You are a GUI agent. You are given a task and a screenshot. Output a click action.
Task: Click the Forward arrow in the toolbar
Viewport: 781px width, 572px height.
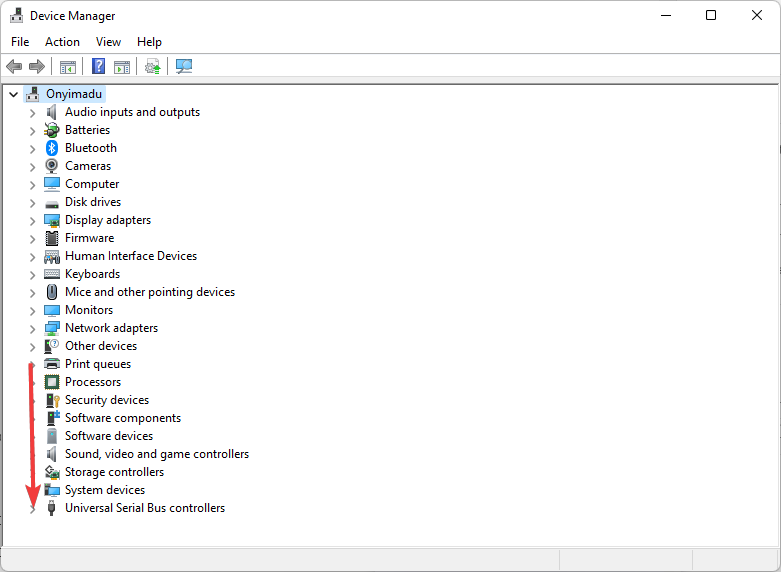37,66
